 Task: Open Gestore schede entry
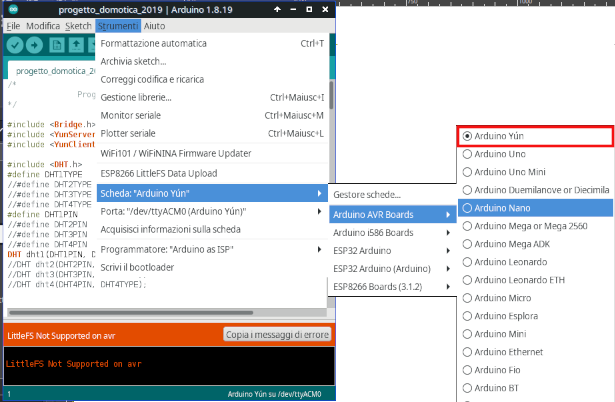[366, 194]
